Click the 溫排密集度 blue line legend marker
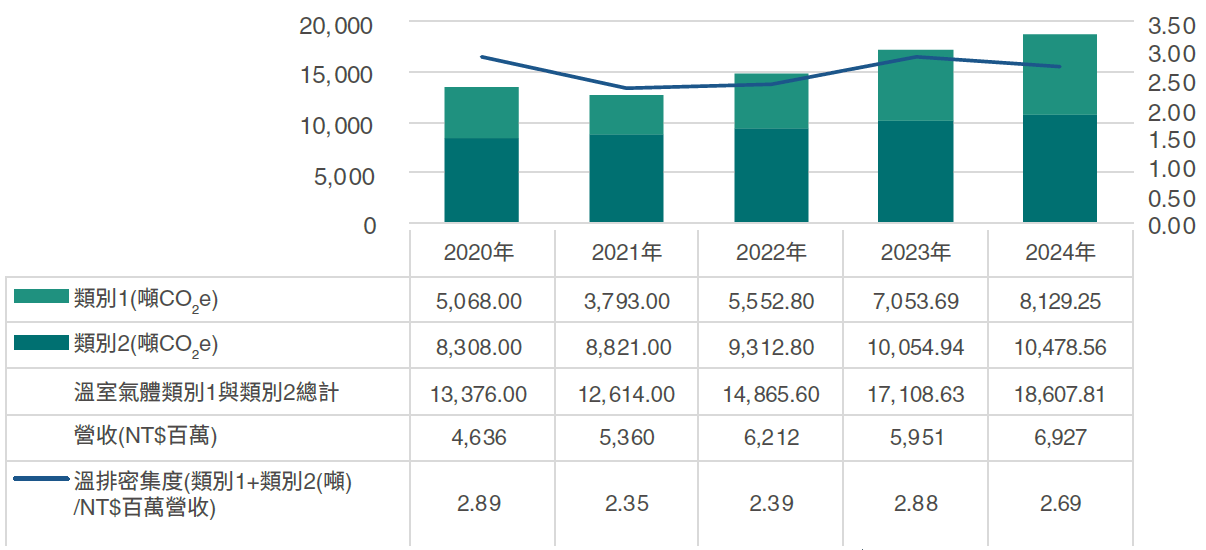This screenshot has height=550, width=1206. tap(42, 481)
